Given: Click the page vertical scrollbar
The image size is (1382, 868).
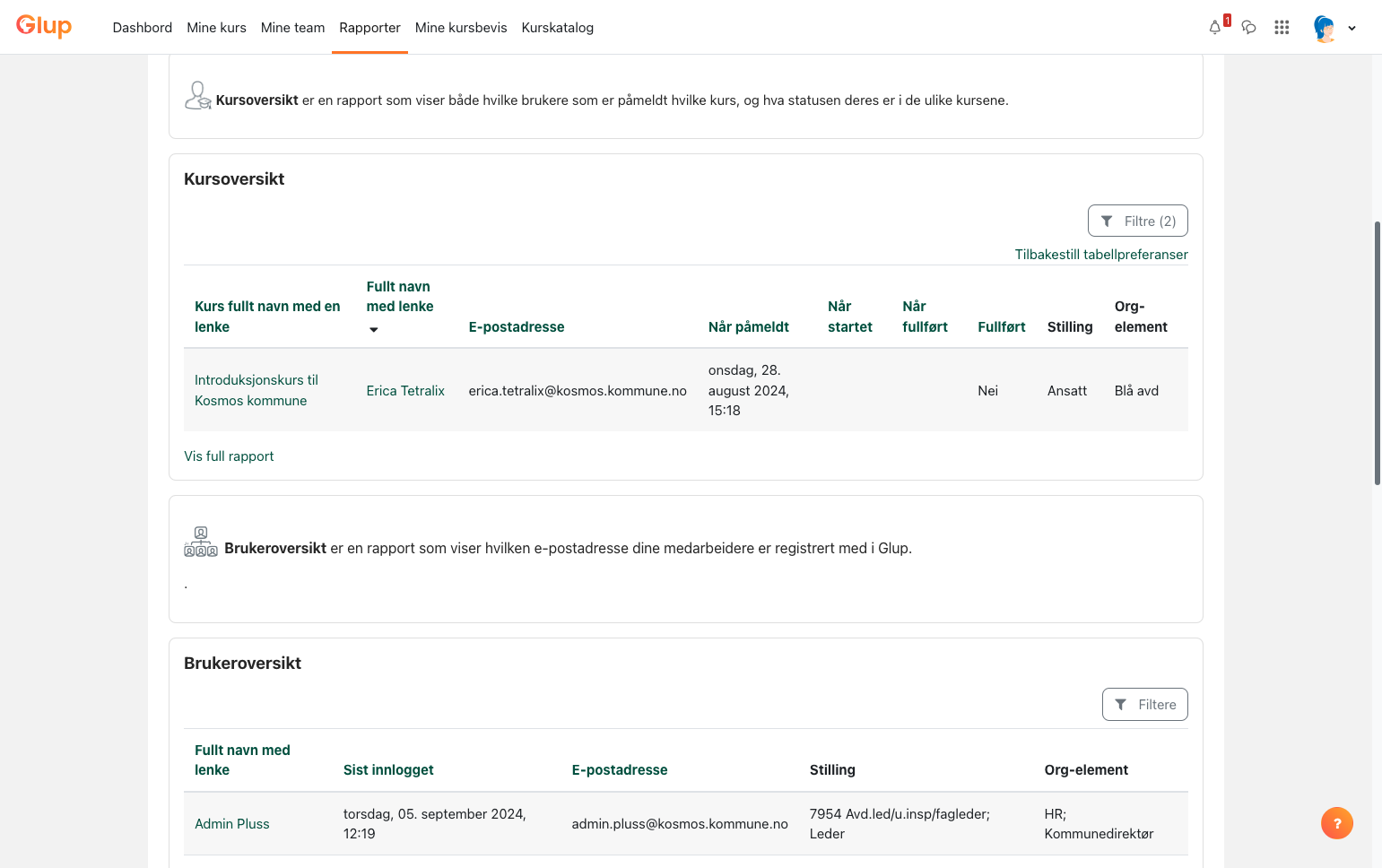Looking at the screenshot, I should tap(1377, 353).
